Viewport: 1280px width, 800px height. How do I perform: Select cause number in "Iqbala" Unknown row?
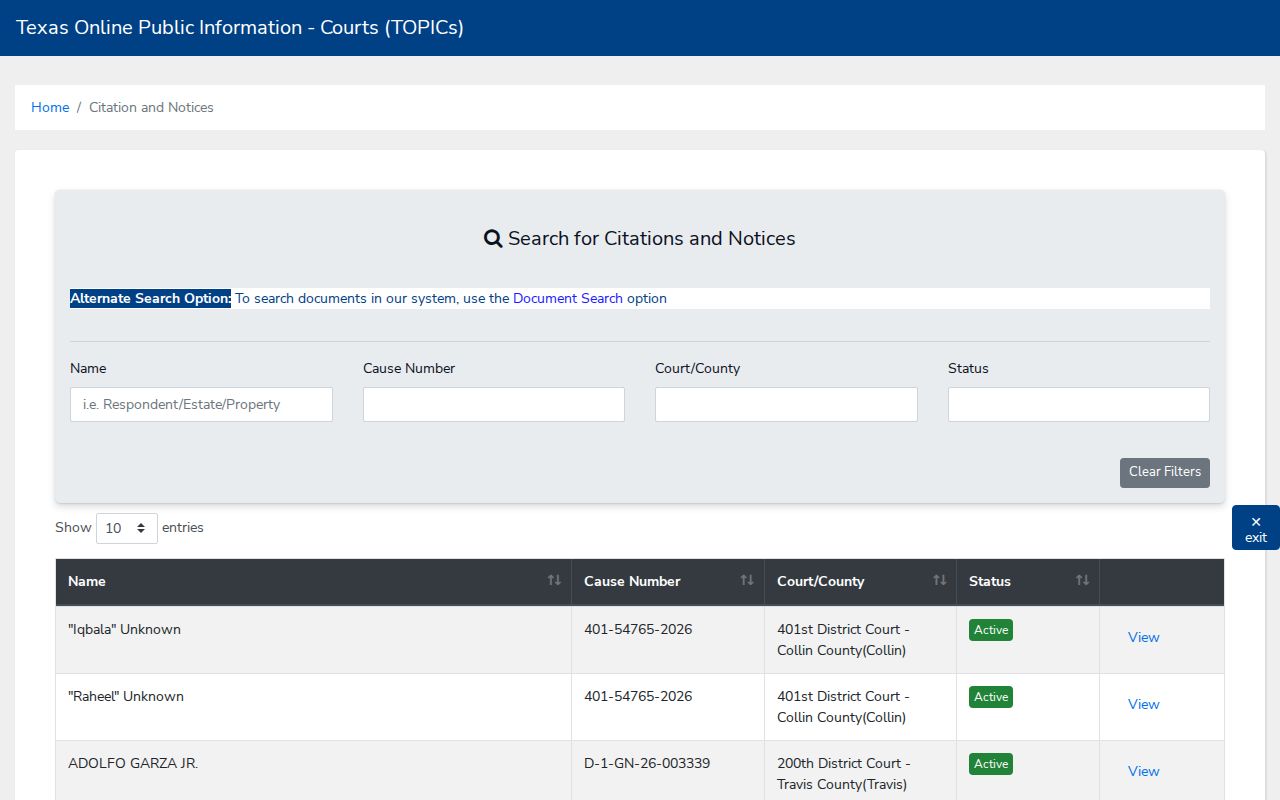[638, 629]
